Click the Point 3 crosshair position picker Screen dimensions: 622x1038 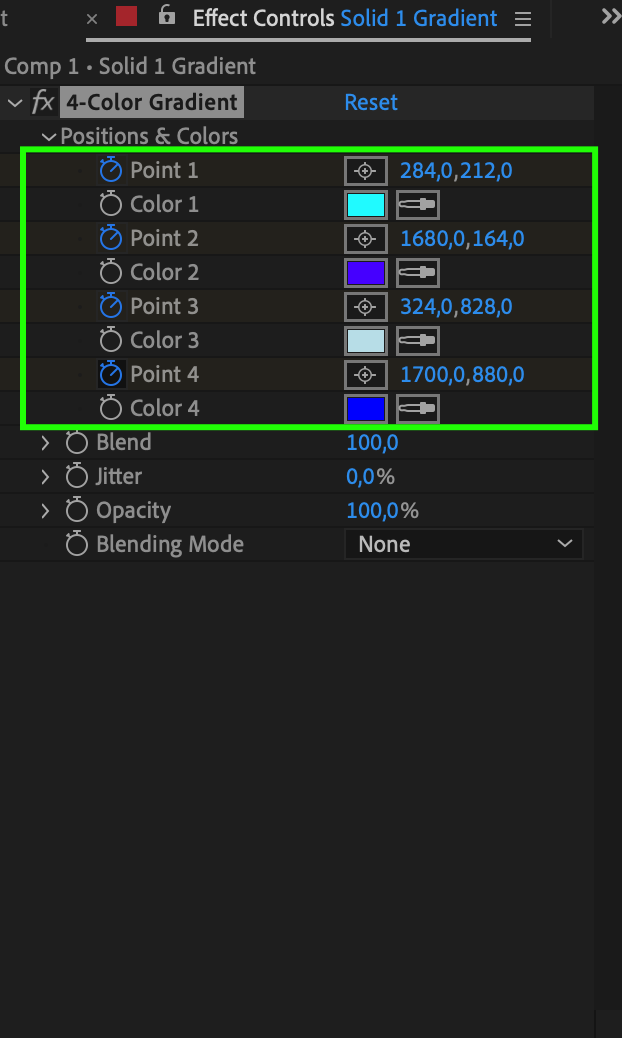point(365,306)
